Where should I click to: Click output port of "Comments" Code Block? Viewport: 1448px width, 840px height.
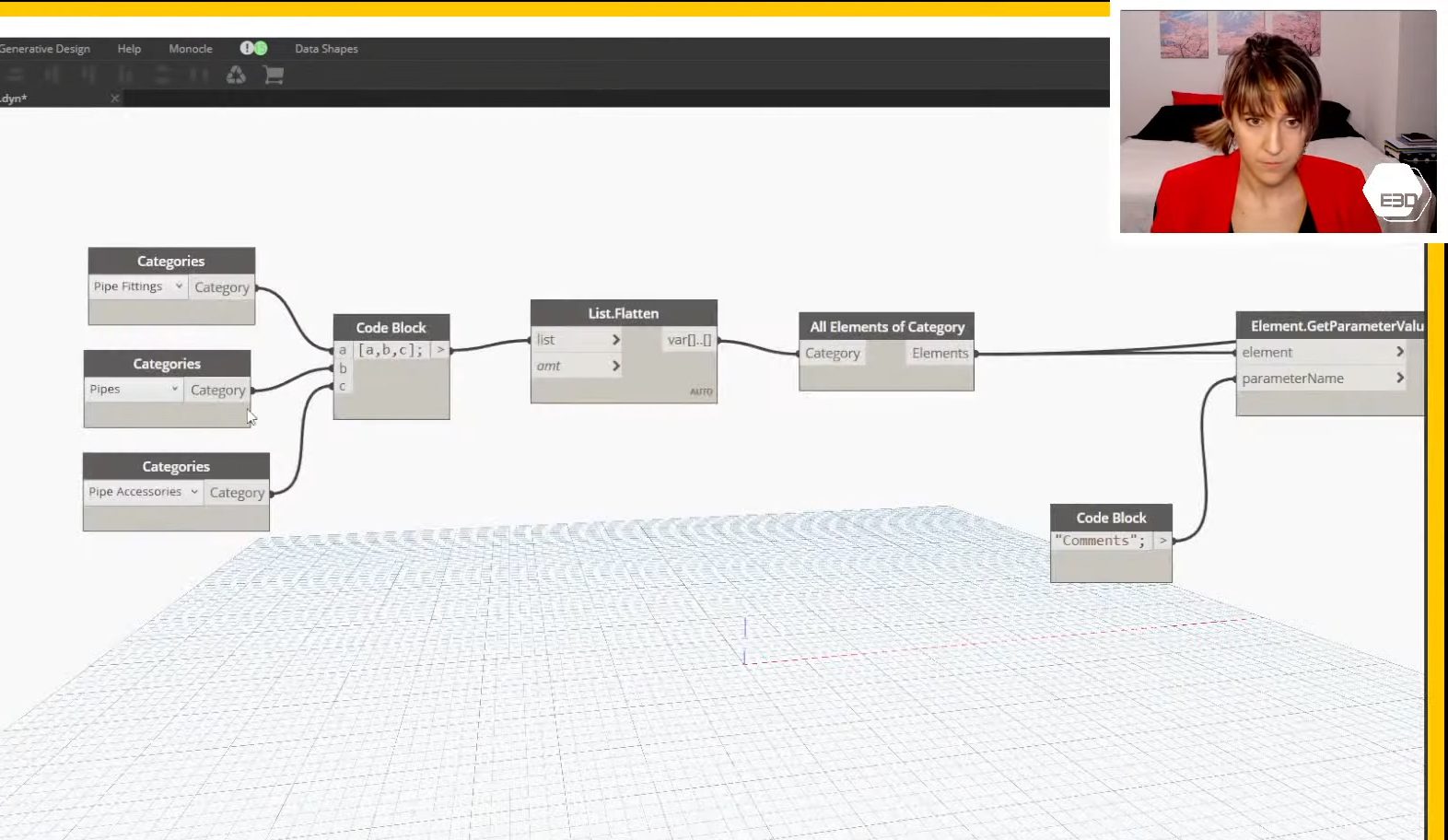pos(1162,541)
